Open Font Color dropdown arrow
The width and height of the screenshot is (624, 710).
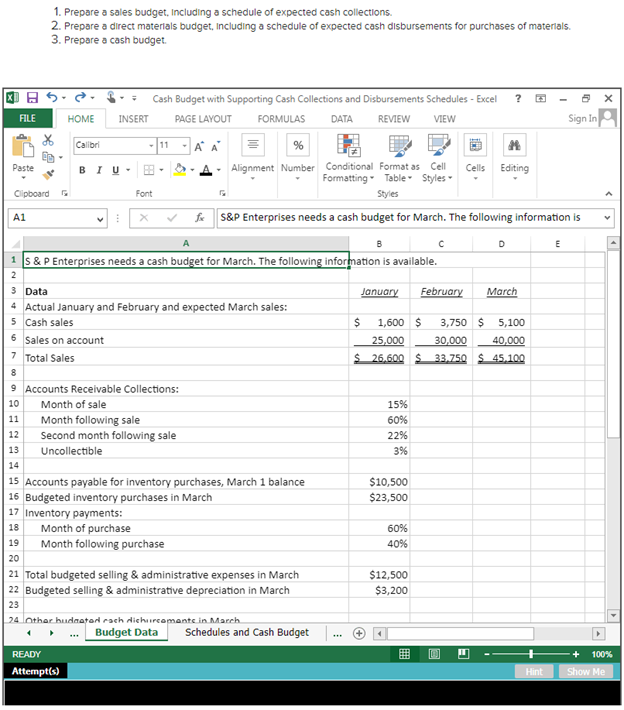219,170
